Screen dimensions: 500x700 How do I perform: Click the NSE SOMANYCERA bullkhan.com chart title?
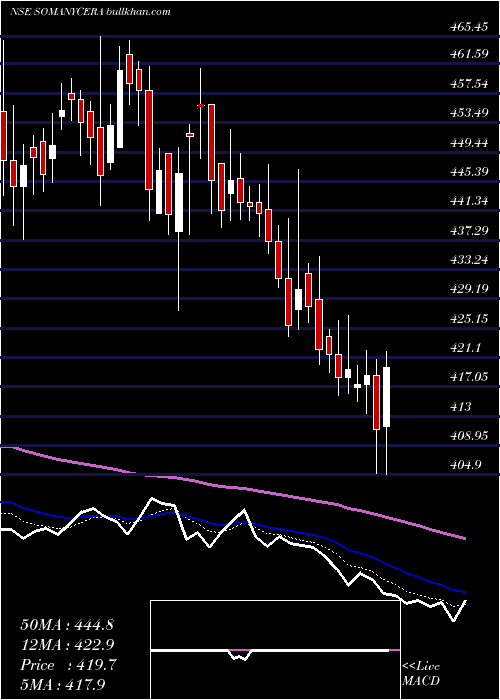[x=91, y=12]
